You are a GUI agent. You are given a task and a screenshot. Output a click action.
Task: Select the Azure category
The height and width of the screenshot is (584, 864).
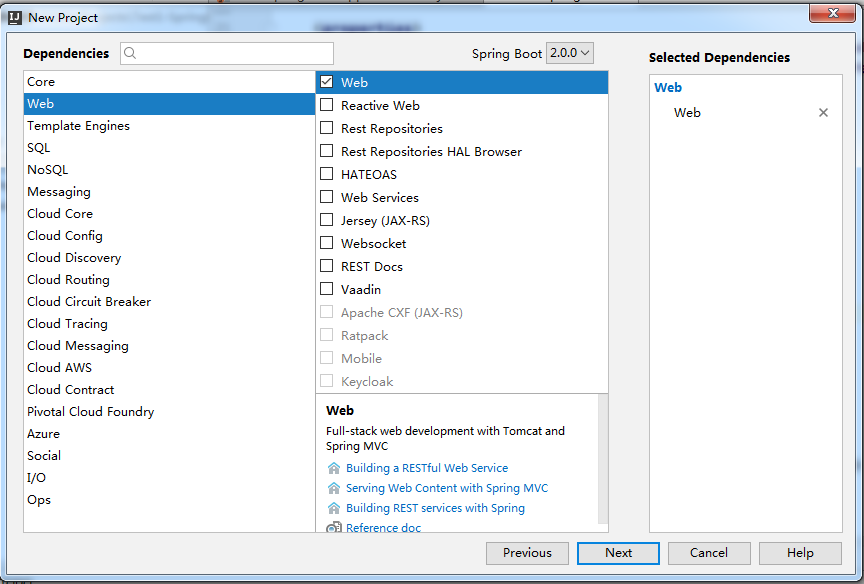[x=169, y=434]
